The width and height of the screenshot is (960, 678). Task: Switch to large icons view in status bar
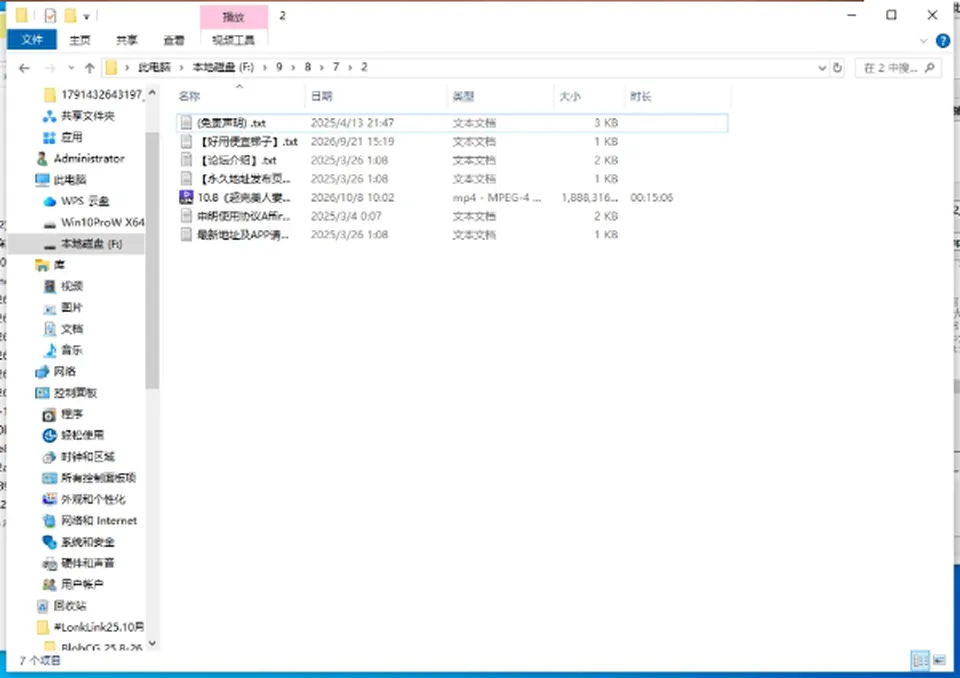[939, 660]
